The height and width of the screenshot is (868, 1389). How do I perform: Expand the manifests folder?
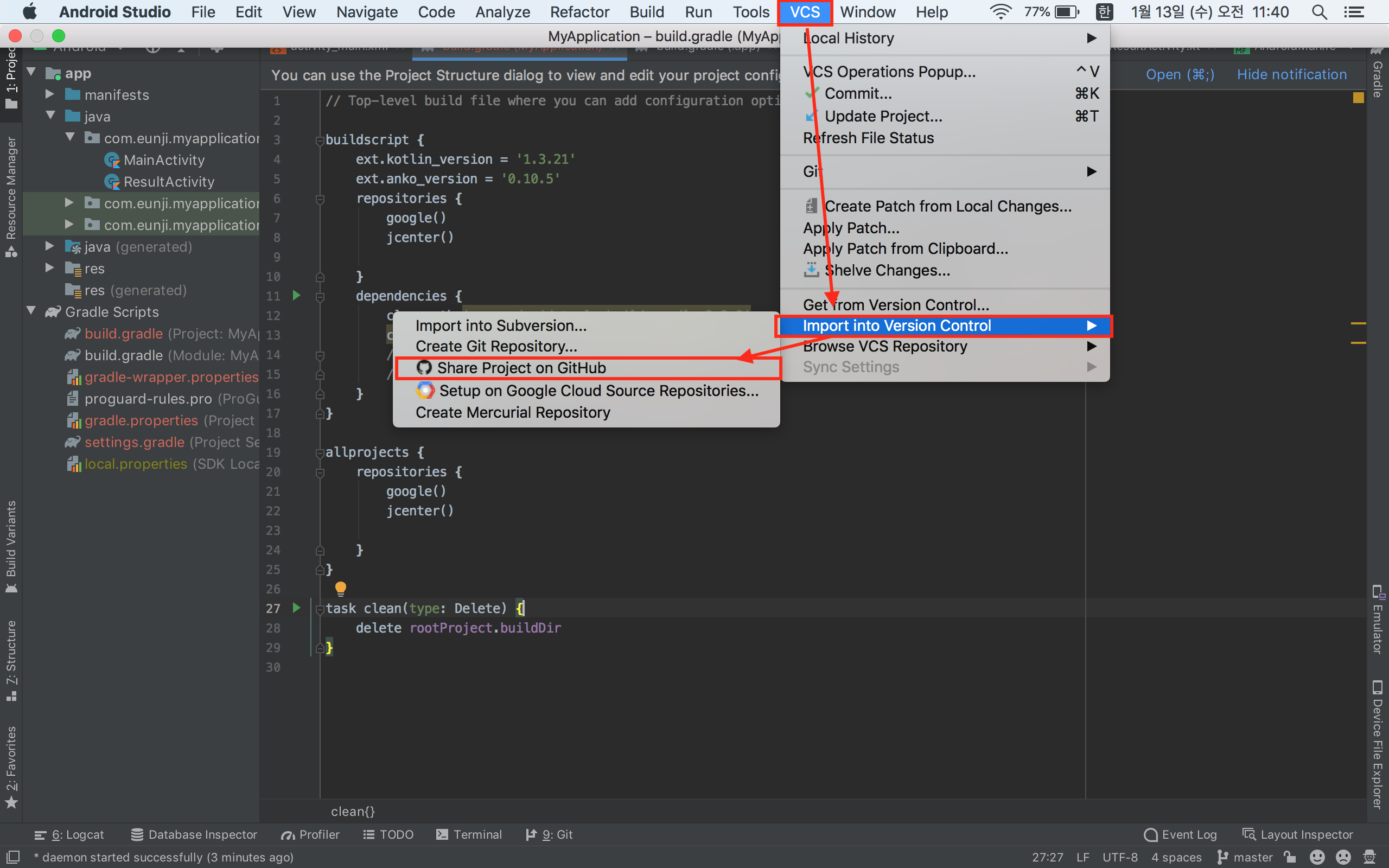coord(50,94)
